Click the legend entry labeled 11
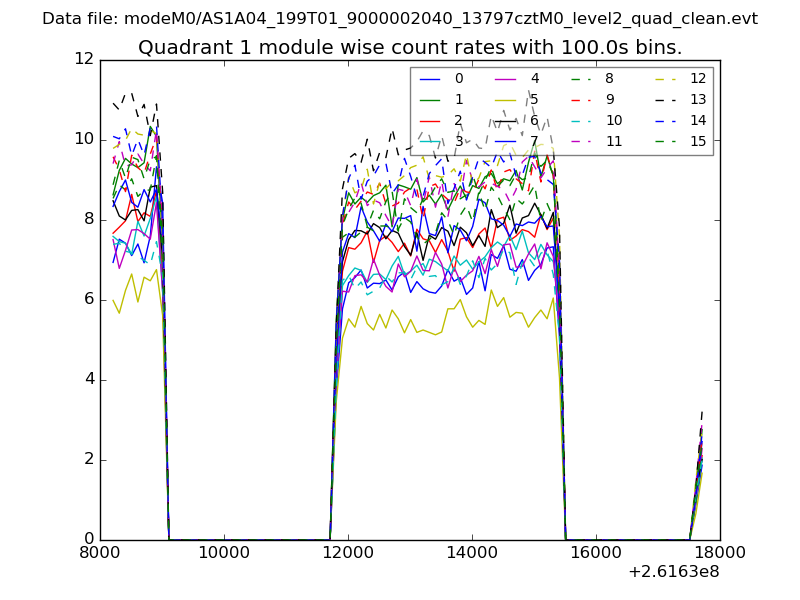The image size is (800, 600). pyautogui.click(x=613, y=141)
